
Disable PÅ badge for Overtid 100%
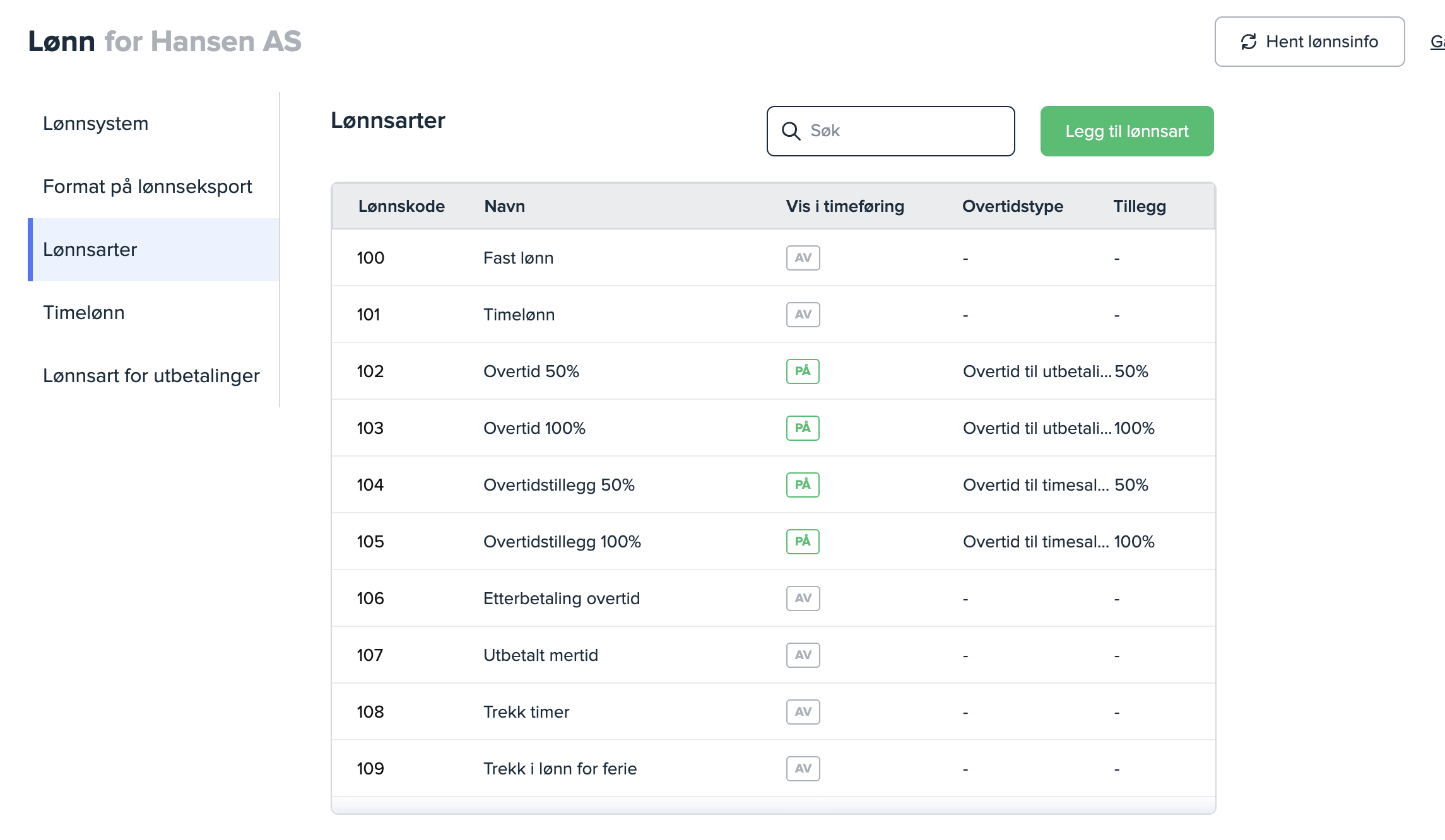803,428
